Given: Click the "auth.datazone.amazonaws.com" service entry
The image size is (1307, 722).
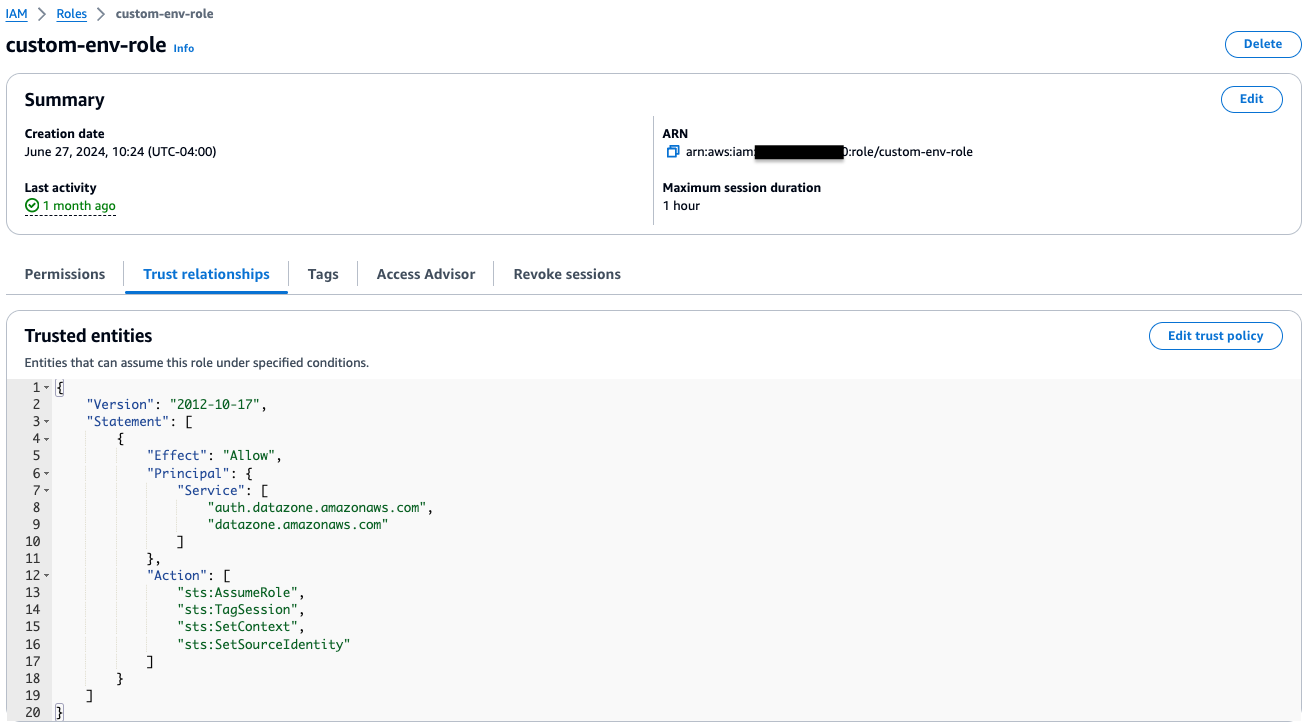Looking at the screenshot, I should pyautogui.click(x=320, y=507).
